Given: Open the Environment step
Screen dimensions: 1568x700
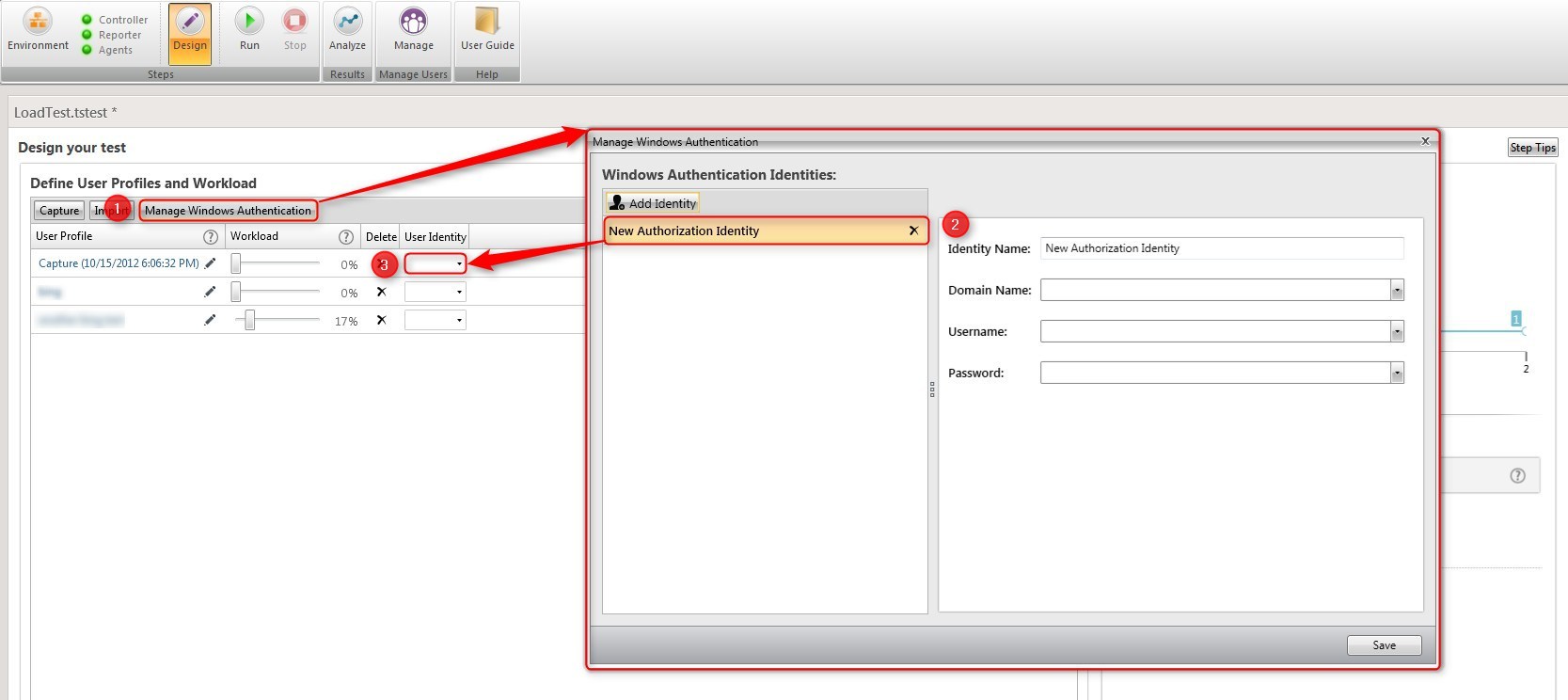Looking at the screenshot, I should 38,31.
